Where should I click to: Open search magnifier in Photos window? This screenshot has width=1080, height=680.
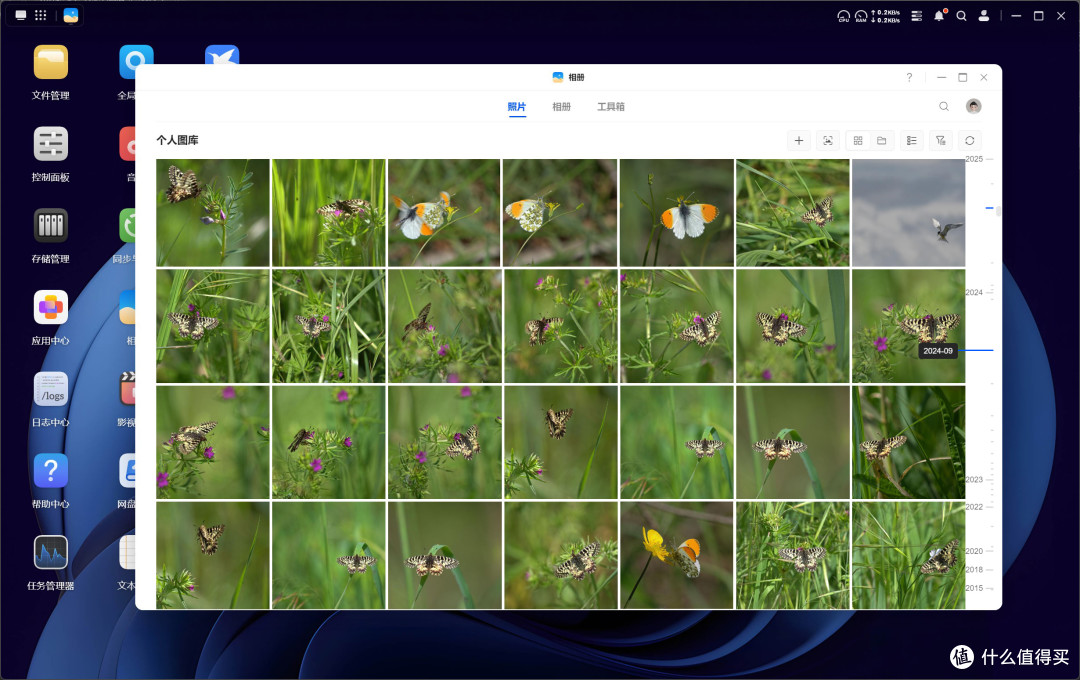coord(944,106)
